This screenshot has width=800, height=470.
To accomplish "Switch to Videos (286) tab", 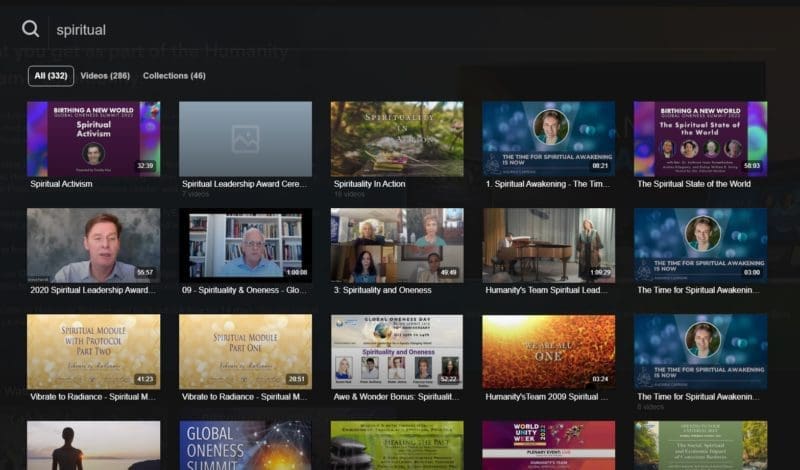I will [105, 76].
